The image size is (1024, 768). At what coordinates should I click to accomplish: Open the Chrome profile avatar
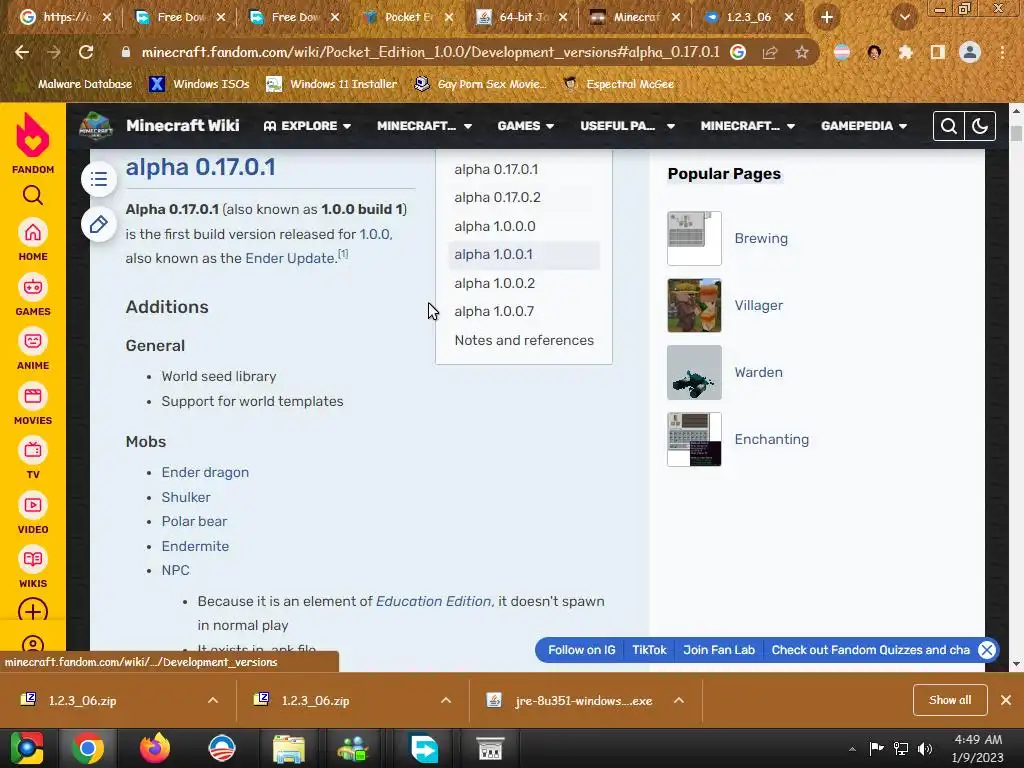970,52
